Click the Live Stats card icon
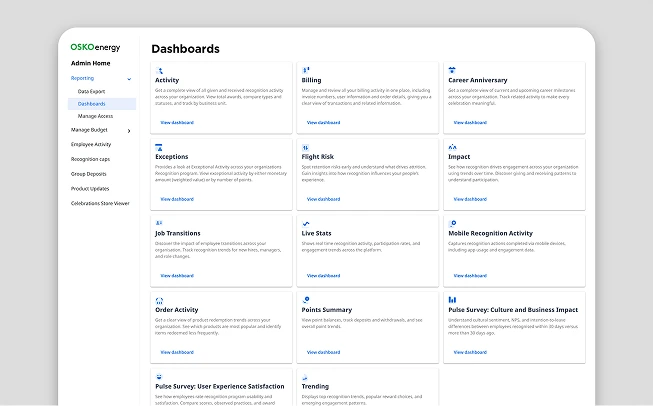This screenshot has width=653, height=406. pos(306,224)
